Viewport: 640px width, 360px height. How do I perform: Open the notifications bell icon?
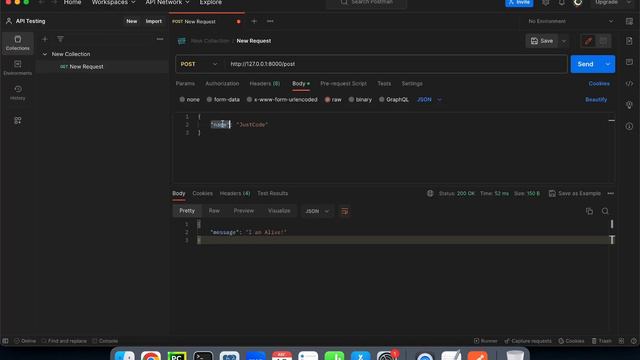(x=562, y=3)
